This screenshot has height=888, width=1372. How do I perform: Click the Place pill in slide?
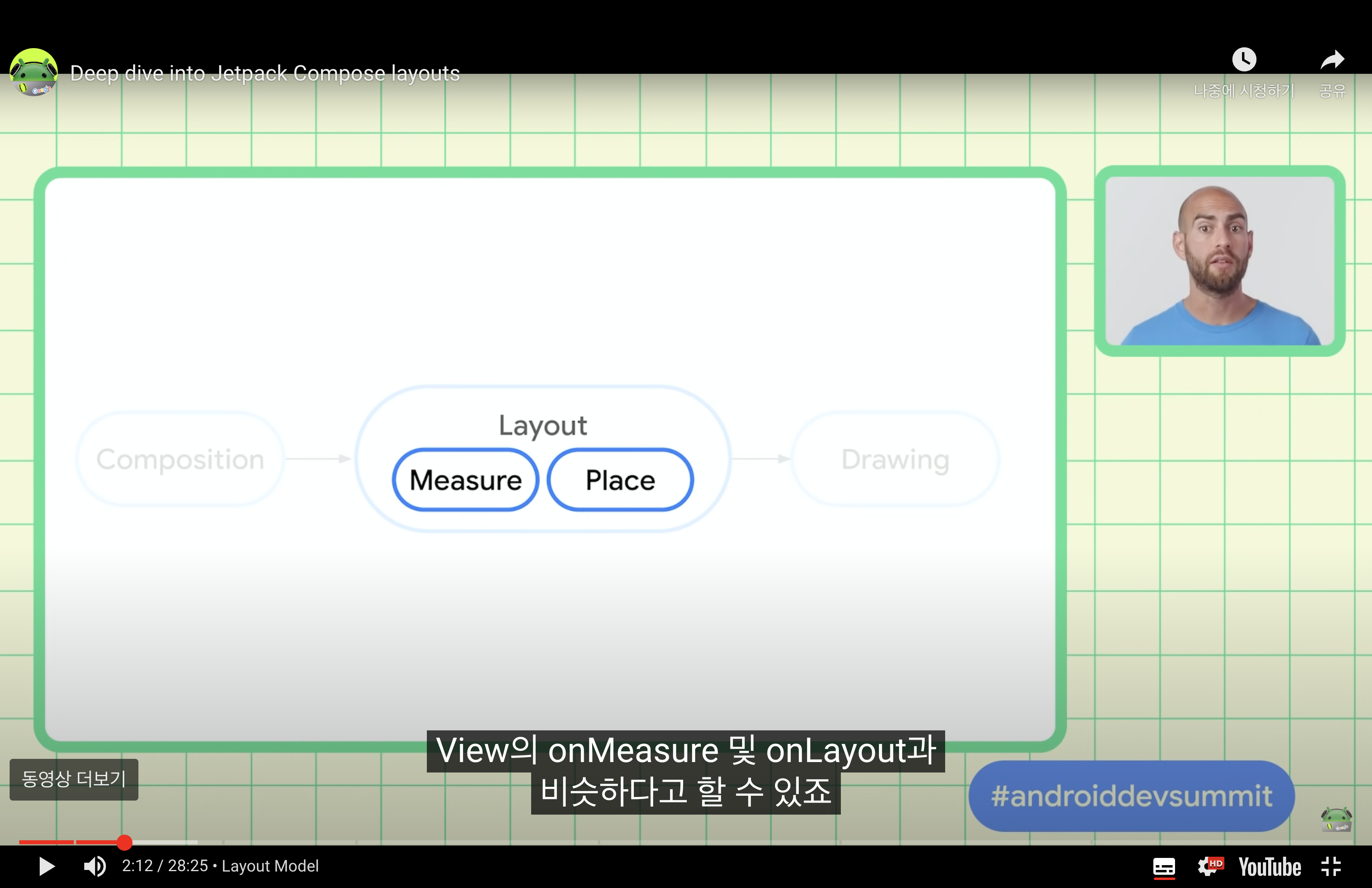pos(620,480)
